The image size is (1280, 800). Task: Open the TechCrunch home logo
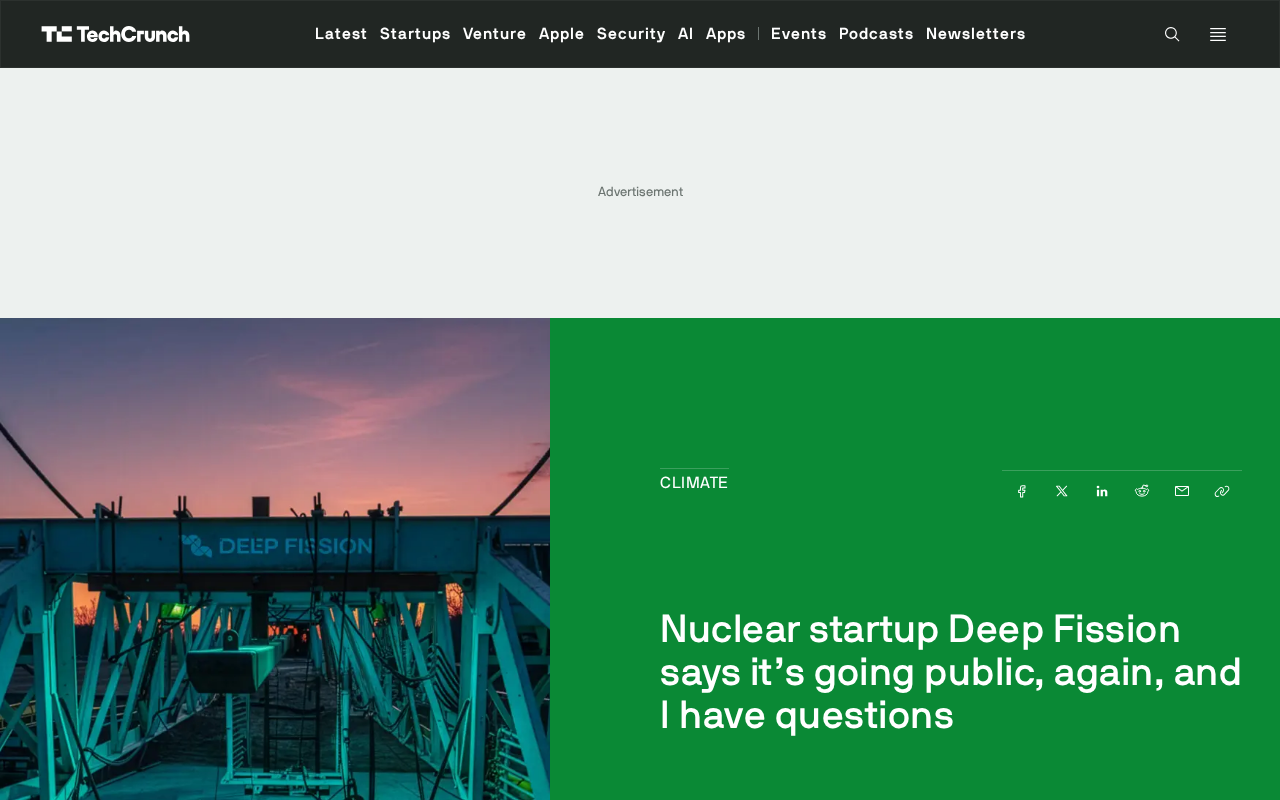pos(115,34)
